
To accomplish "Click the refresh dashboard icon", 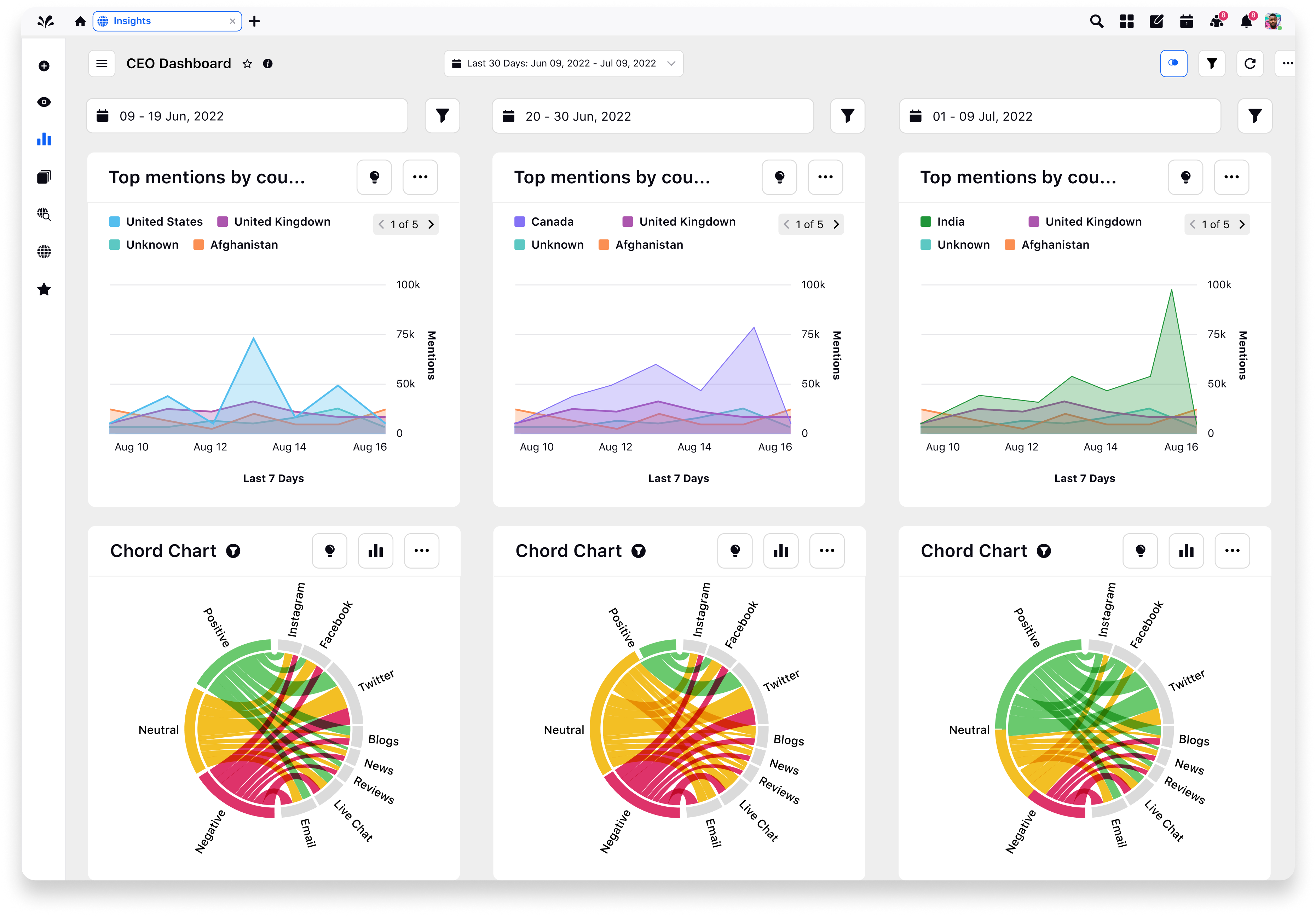I will tap(1249, 64).
